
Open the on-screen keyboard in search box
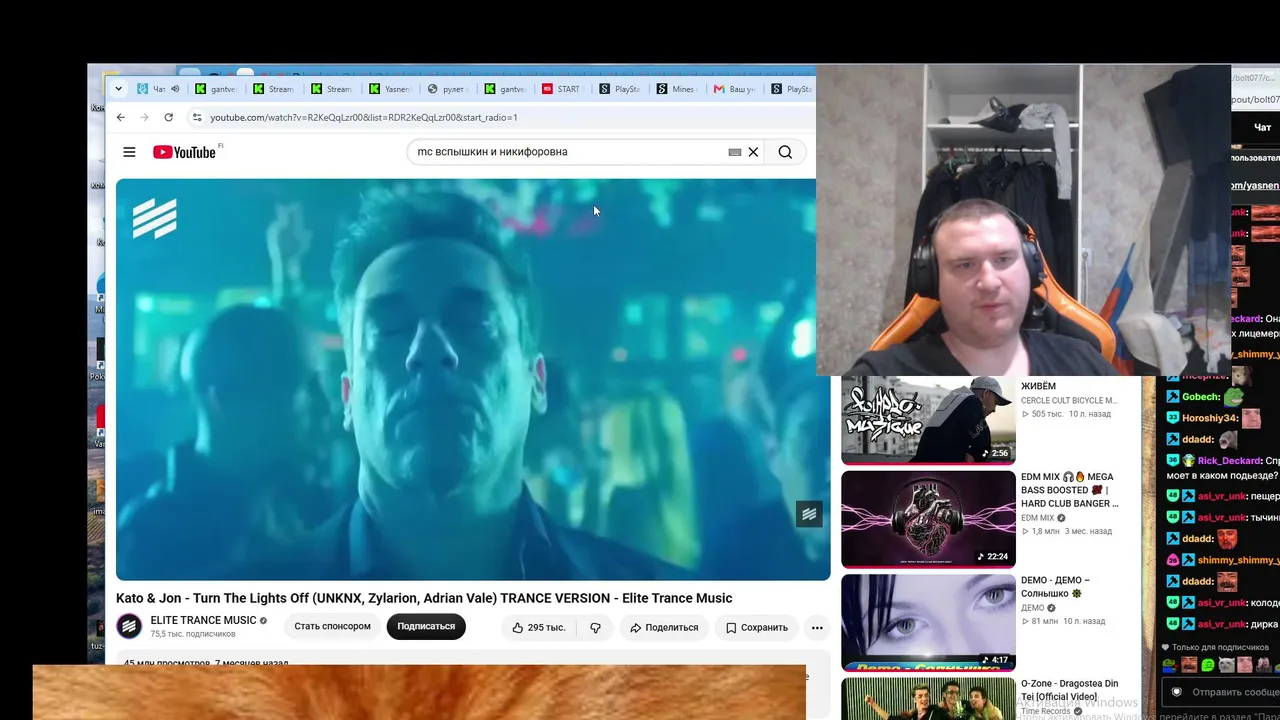pos(735,152)
